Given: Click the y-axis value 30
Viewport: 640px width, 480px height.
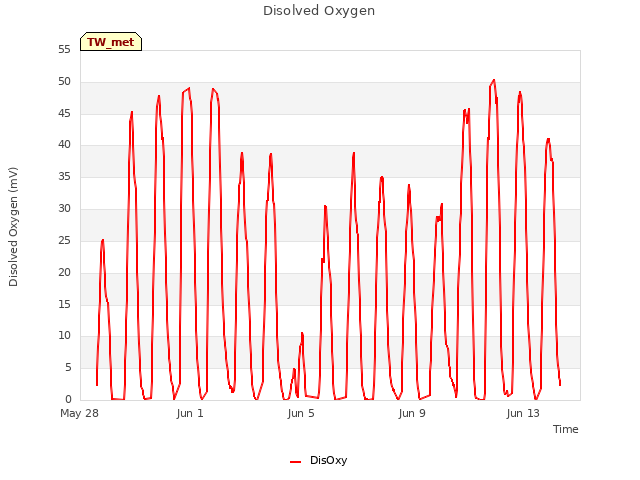Looking at the screenshot, I should (64, 209).
